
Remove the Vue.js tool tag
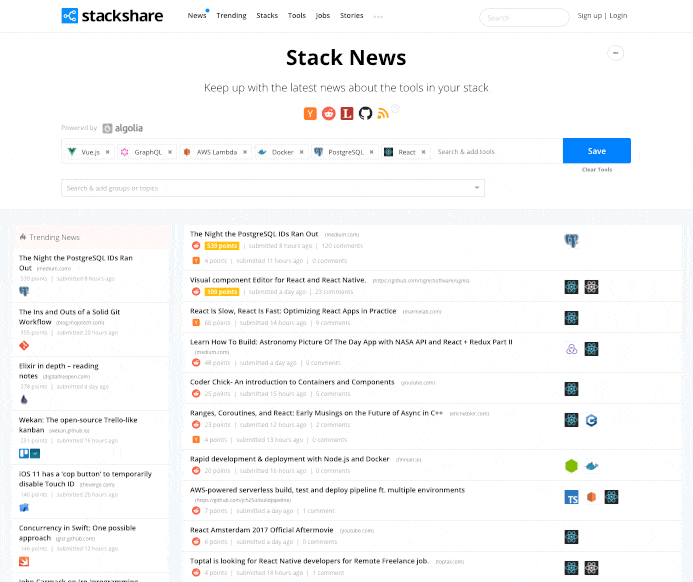(107, 152)
